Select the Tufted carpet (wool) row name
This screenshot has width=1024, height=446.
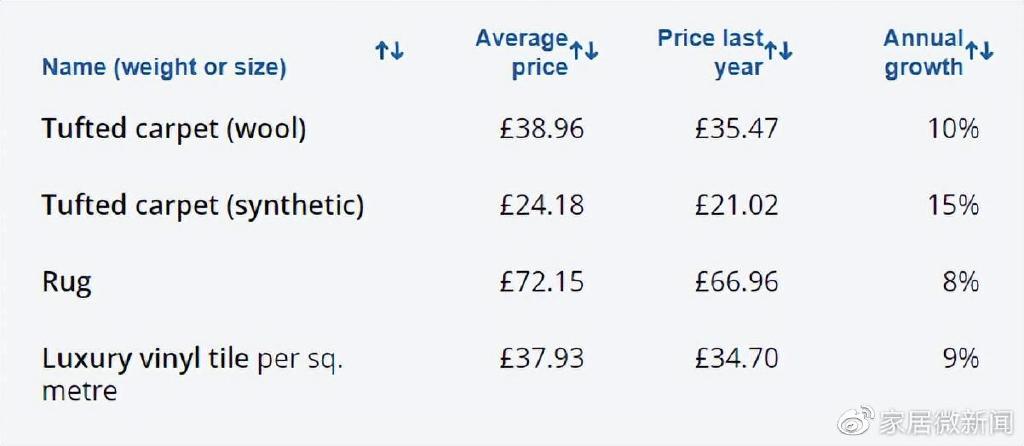tap(174, 129)
